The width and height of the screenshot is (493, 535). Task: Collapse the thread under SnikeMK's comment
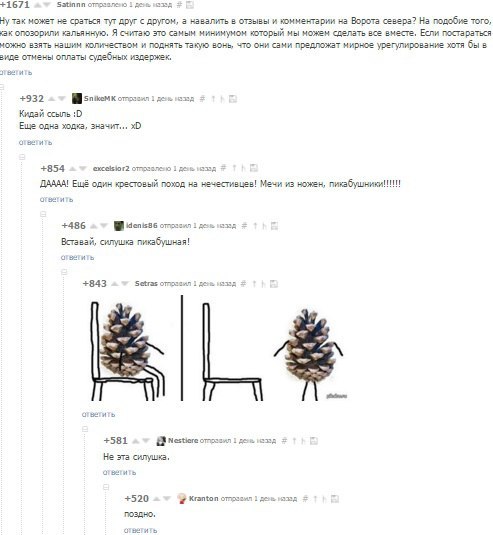tap(22, 157)
